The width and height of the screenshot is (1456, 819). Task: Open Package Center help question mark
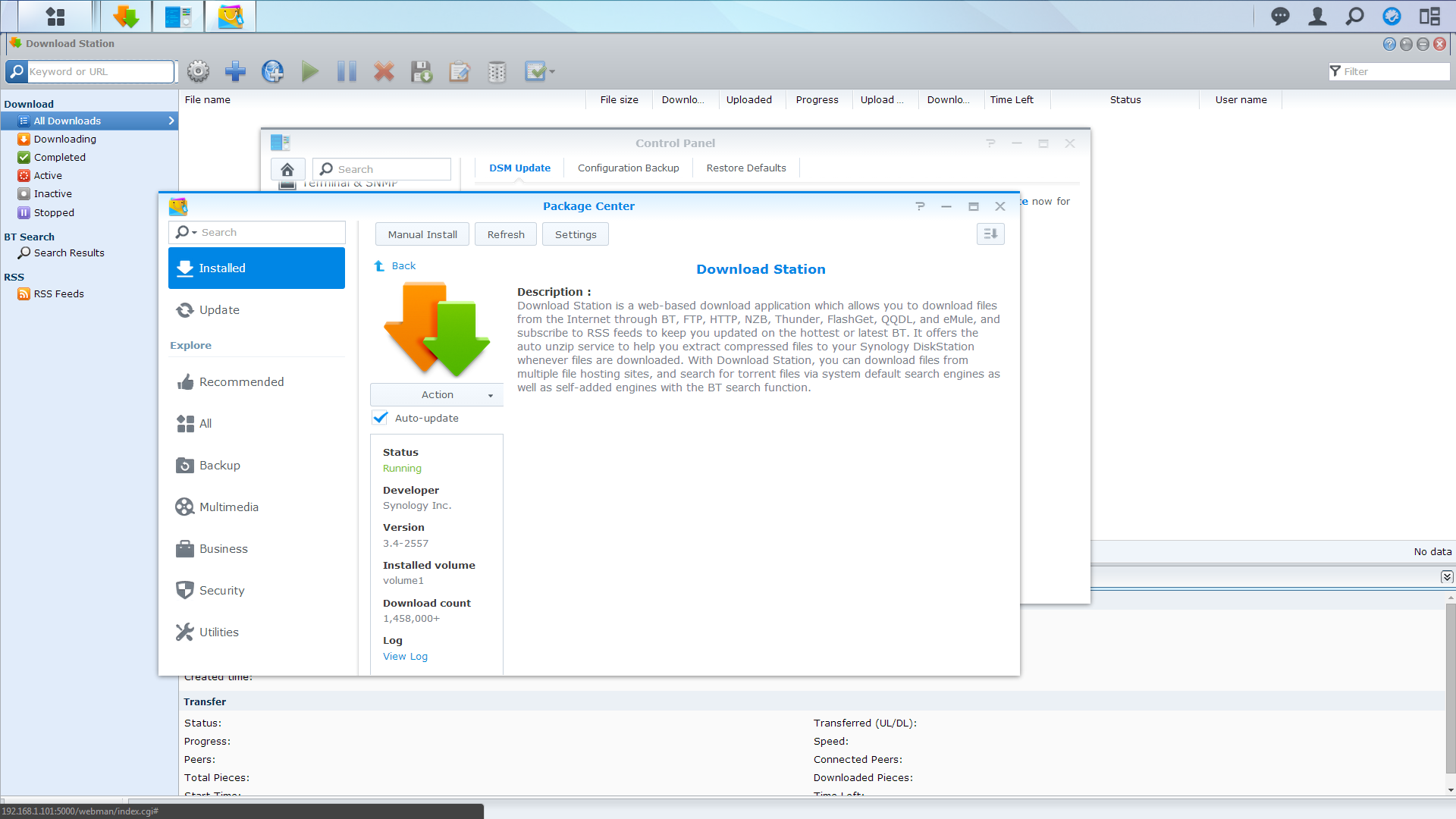(920, 206)
